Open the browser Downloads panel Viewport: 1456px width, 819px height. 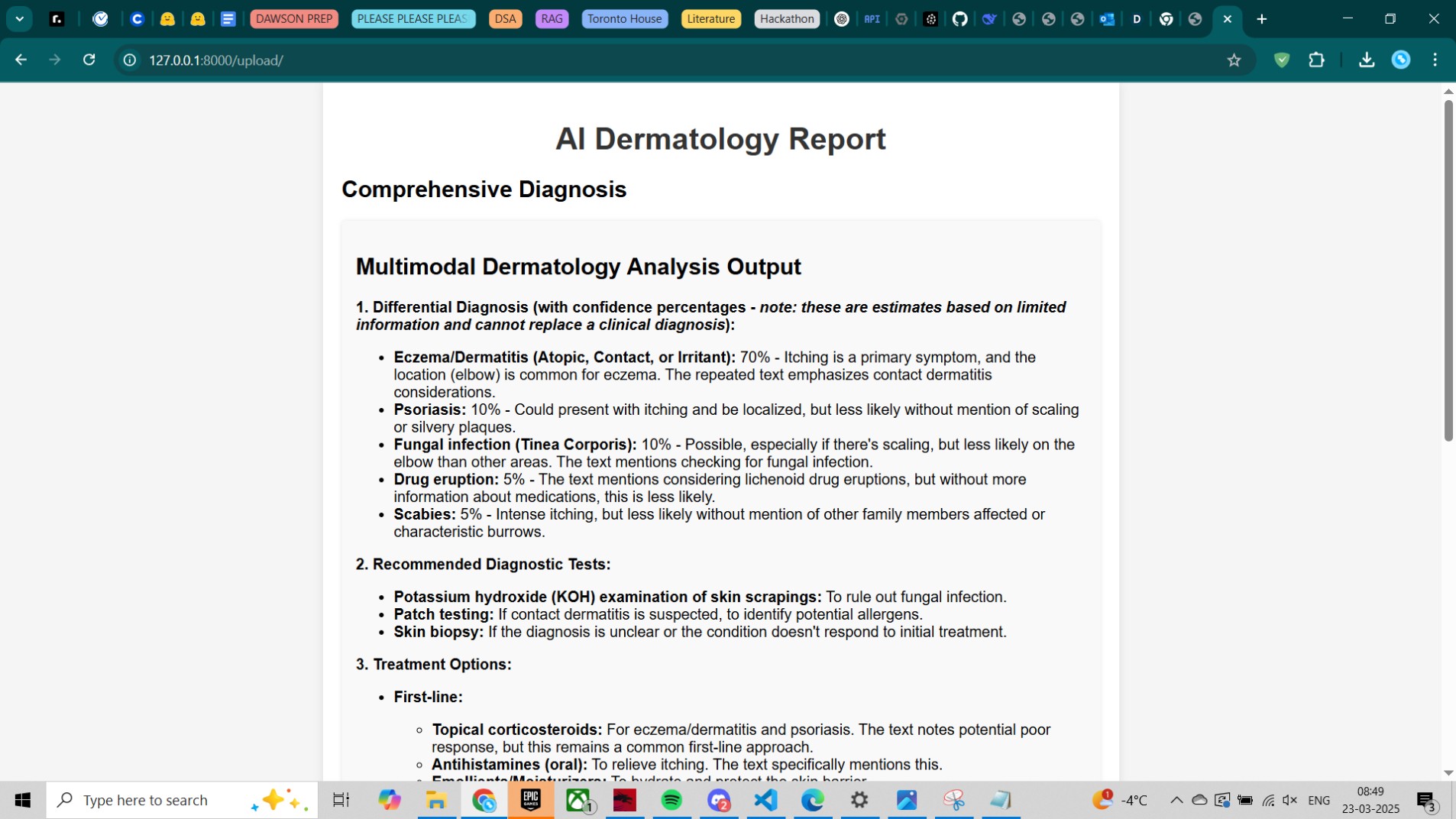(1367, 60)
